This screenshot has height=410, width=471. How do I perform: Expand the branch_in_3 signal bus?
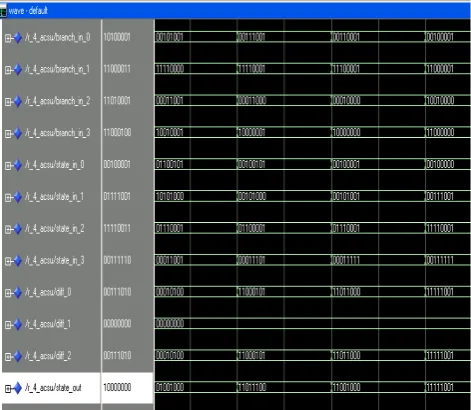(8, 134)
